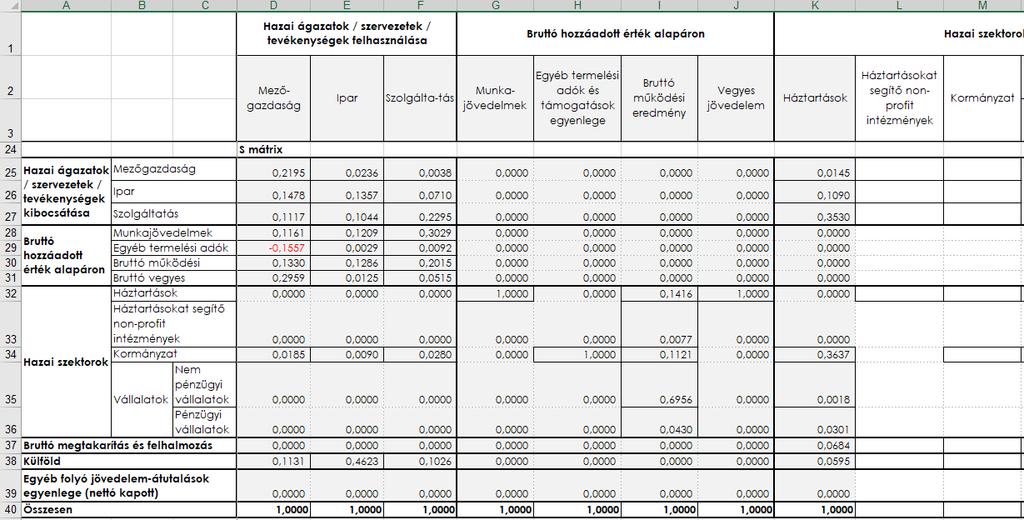1024x520 pixels.
Task: Select row header 29
Action: 10,248
